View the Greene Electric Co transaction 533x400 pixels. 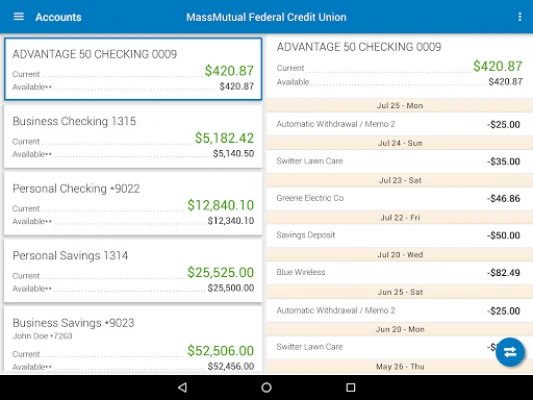click(x=399, y=198)
